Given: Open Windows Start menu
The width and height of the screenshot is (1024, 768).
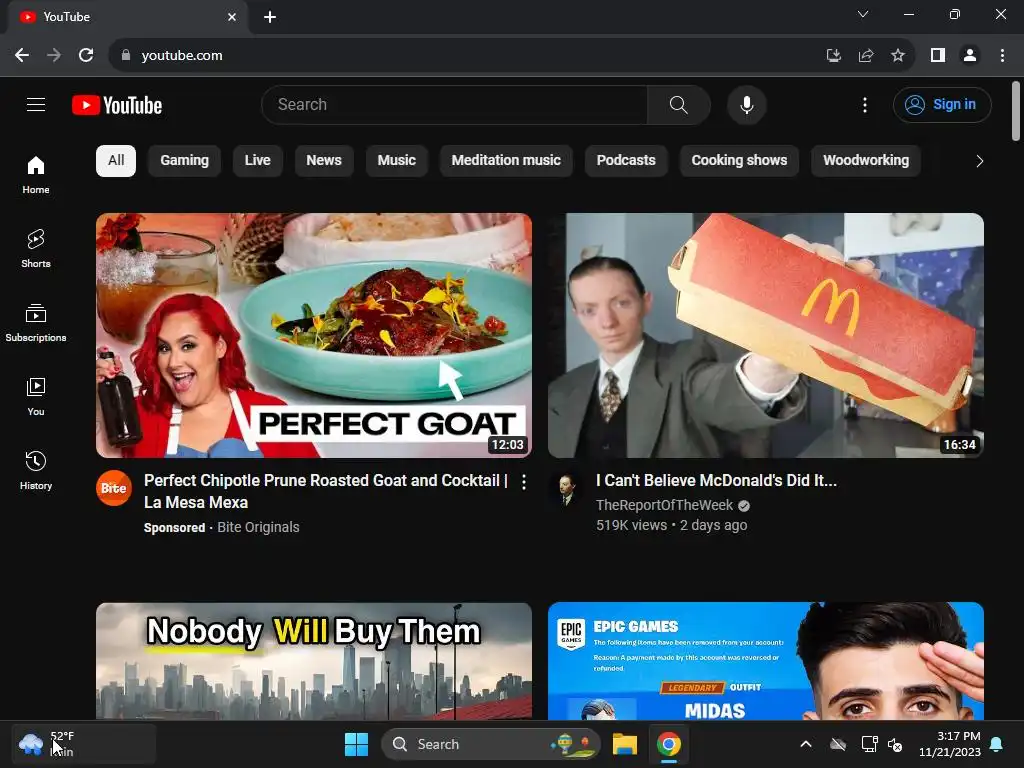Looking at the screenshot, I should click(x=357, y=744).
